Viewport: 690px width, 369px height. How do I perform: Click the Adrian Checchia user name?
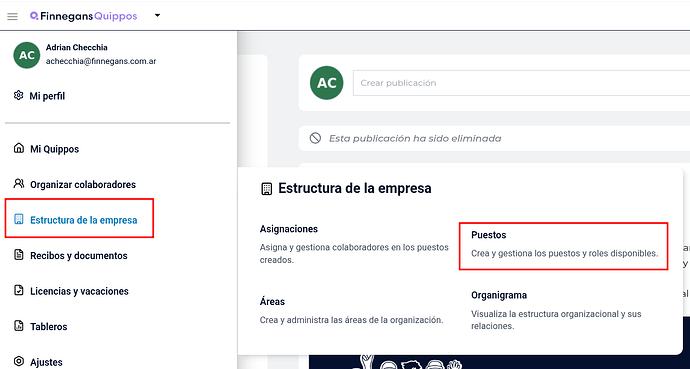(x=77, y=47)
